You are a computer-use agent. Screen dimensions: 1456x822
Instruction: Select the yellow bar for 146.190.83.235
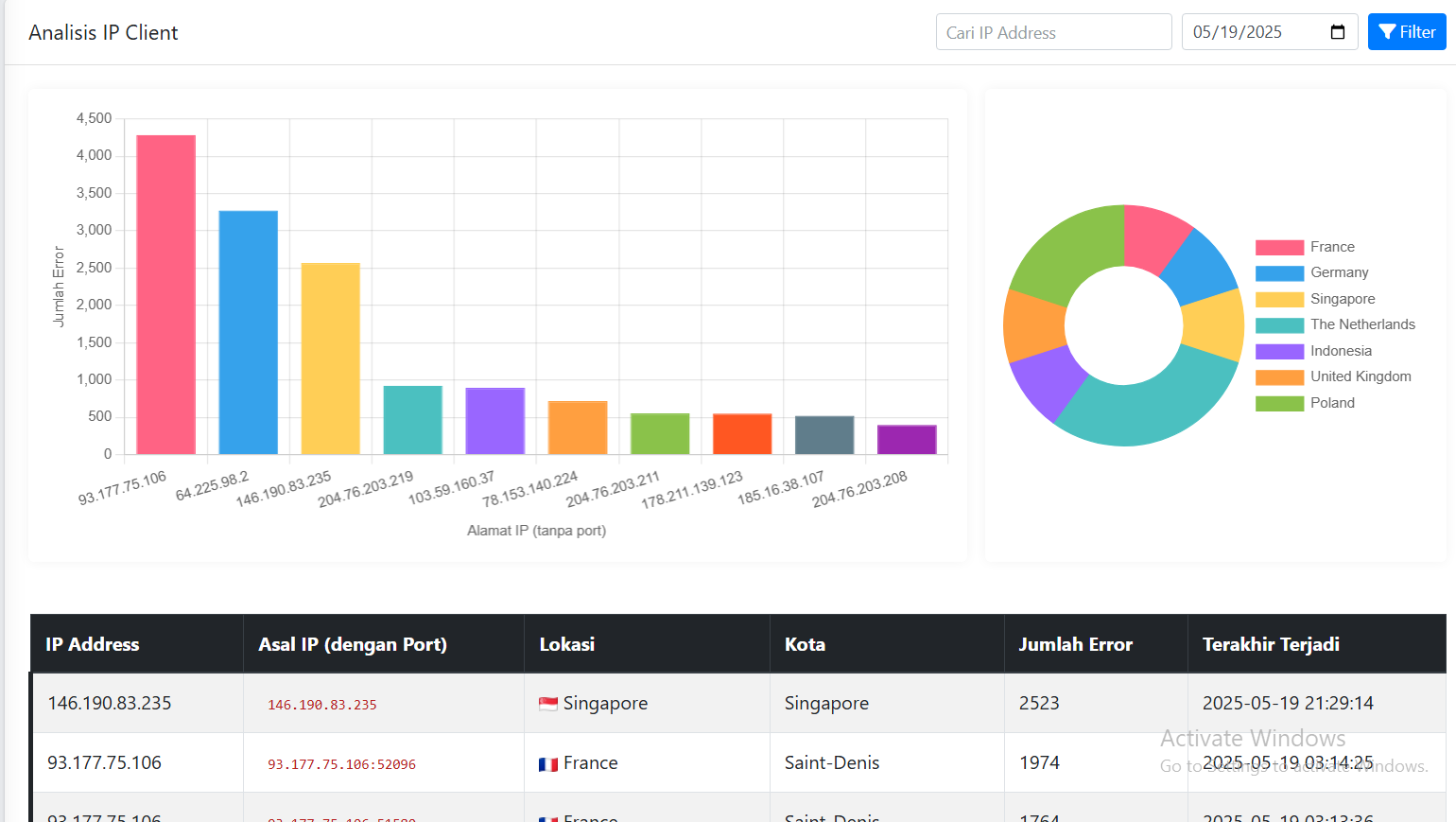click(330, 359)
